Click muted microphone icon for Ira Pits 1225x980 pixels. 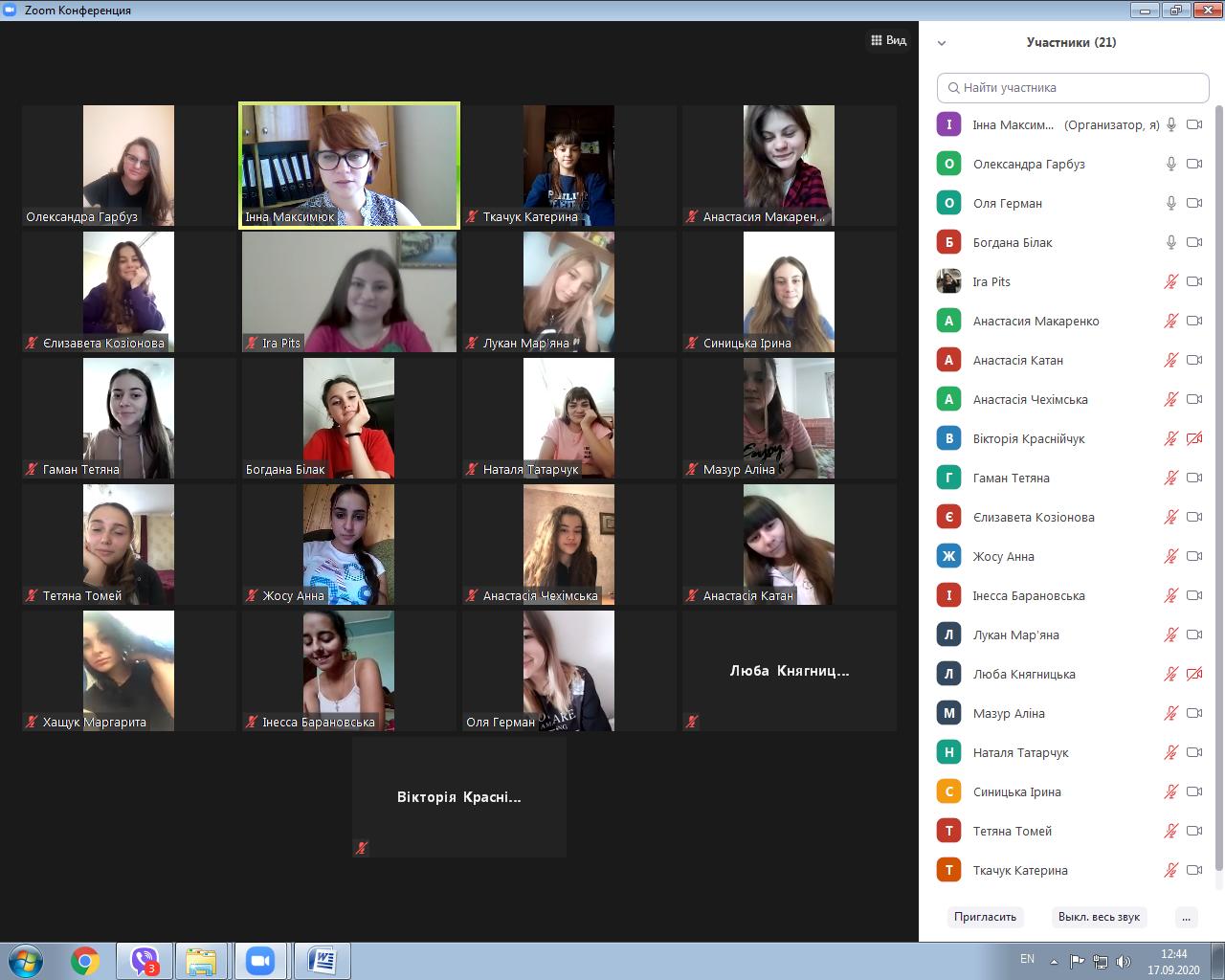pos(1170,281)
